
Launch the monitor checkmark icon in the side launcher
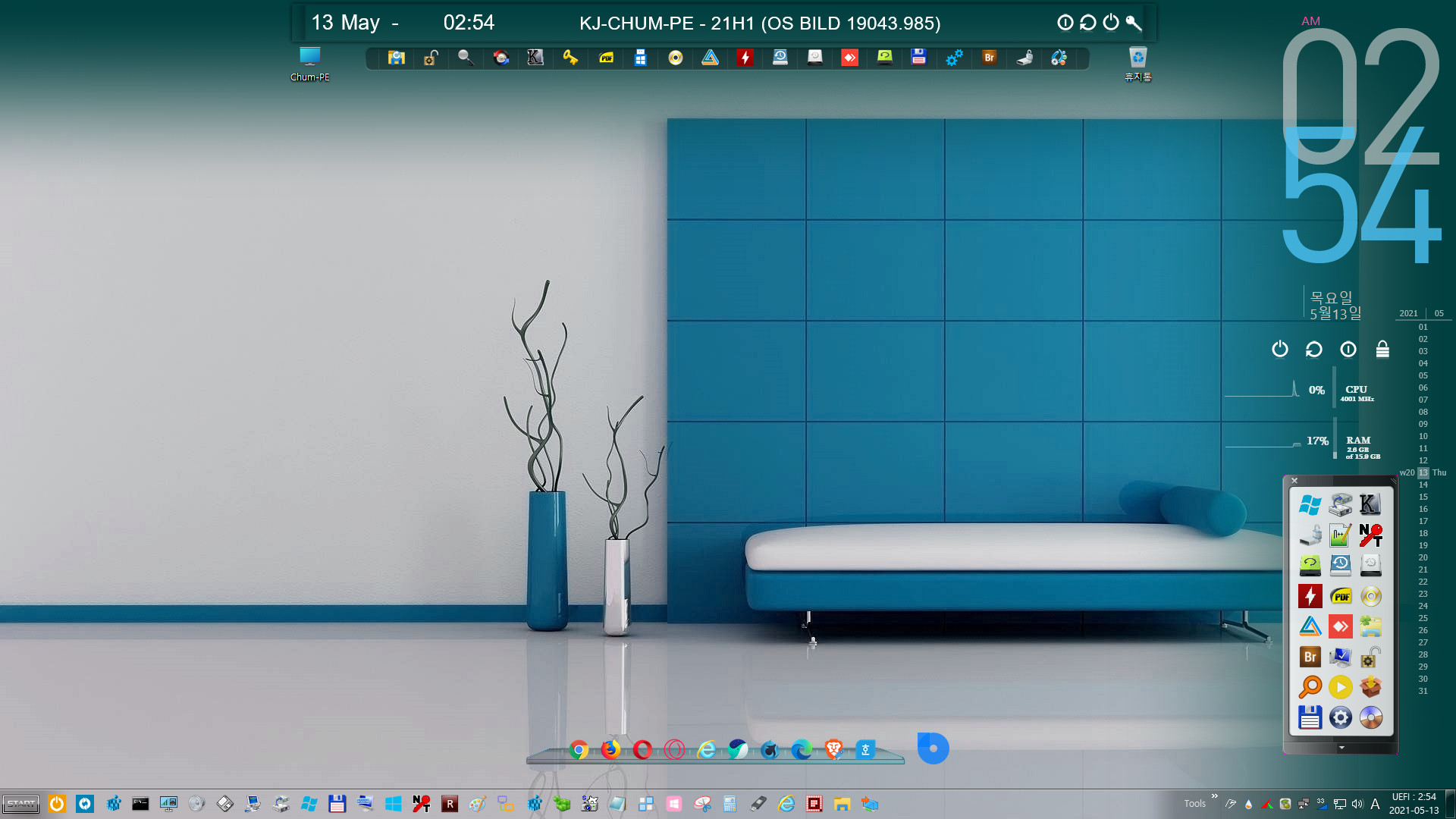(x=1340, y=657)
